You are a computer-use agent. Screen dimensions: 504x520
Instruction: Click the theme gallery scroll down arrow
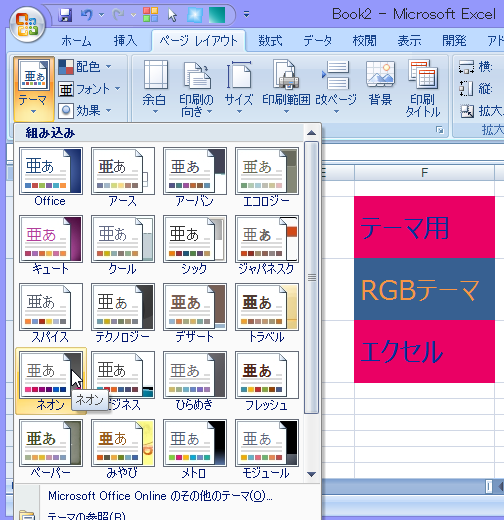311,474
